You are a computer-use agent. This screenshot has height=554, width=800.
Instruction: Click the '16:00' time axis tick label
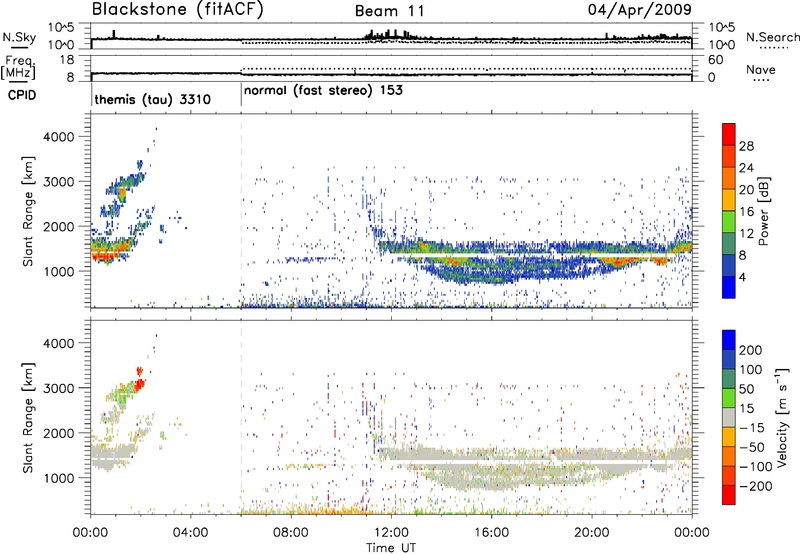[491, 533]
